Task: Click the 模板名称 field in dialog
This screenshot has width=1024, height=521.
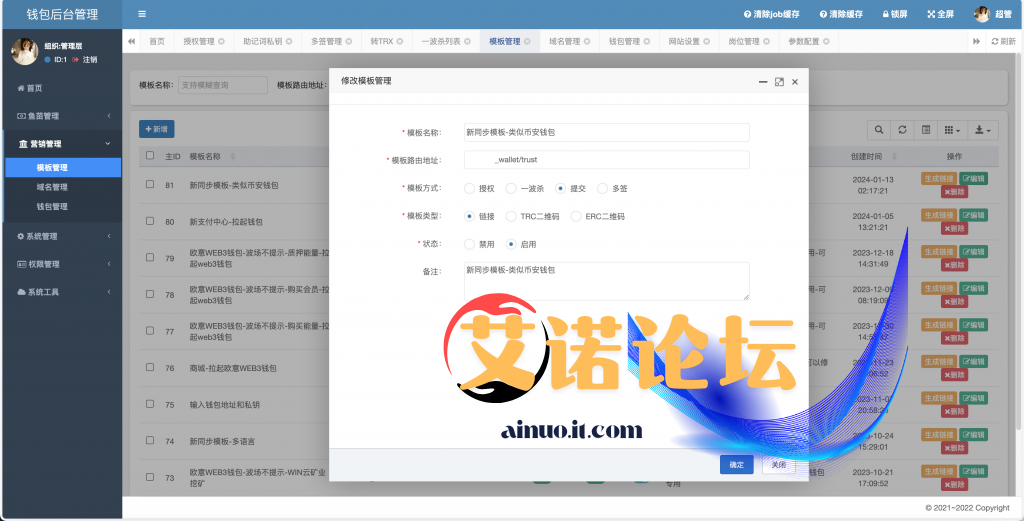Action: 607,132
